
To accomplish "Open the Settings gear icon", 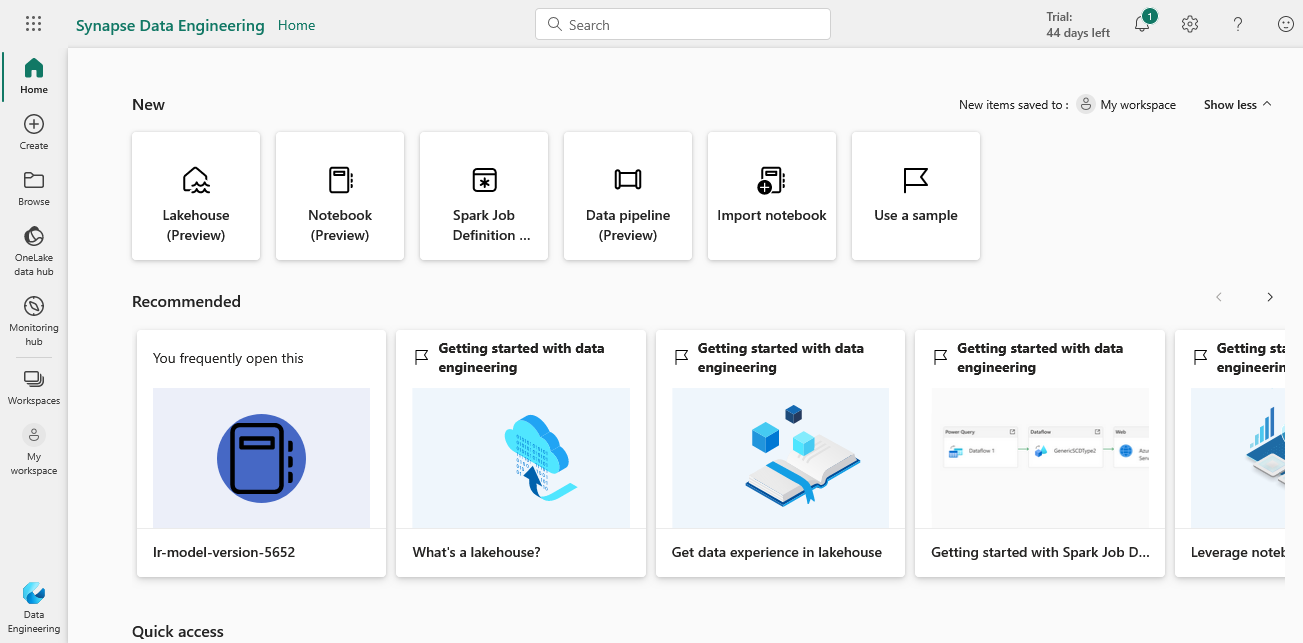I will point(1189,25).
